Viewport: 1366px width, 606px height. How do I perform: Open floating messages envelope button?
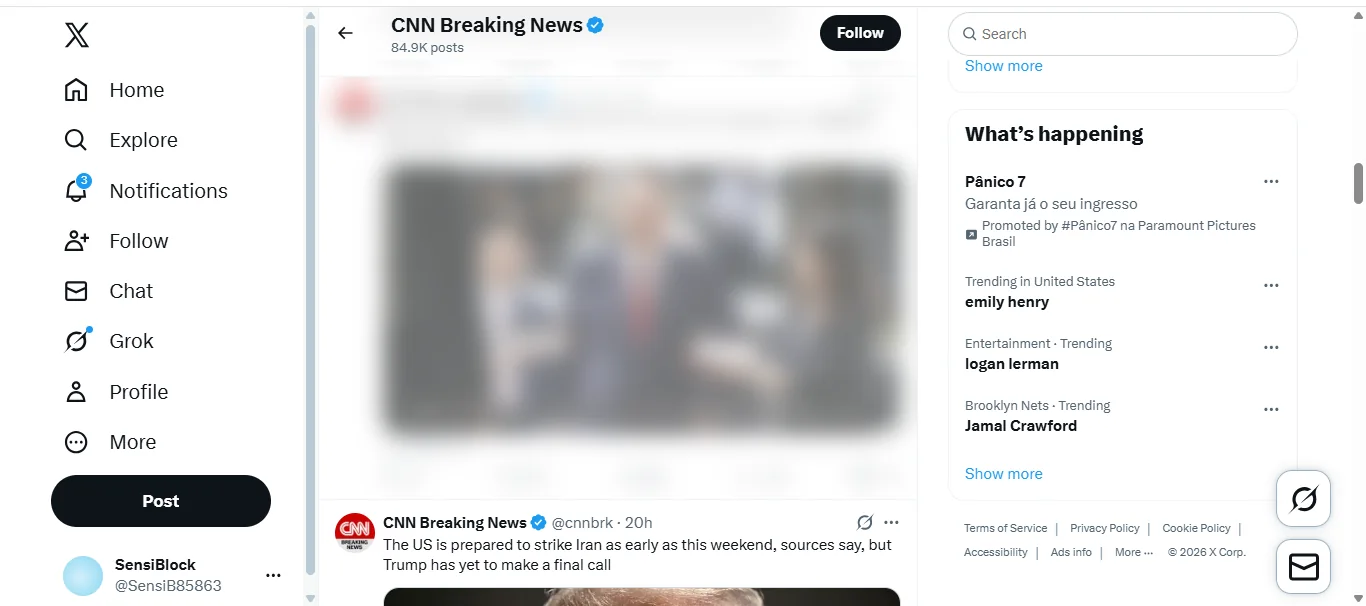click(1303, 567)
